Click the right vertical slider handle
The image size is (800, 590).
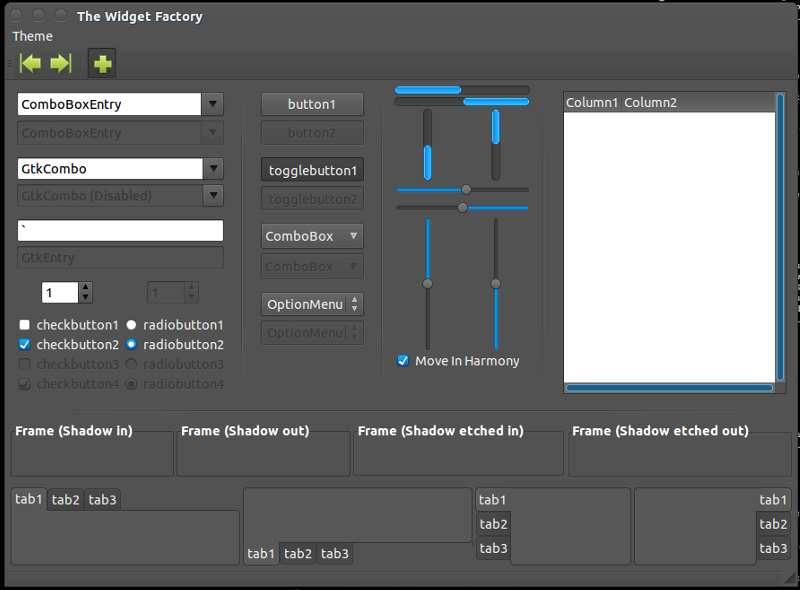tap(495, 284)
